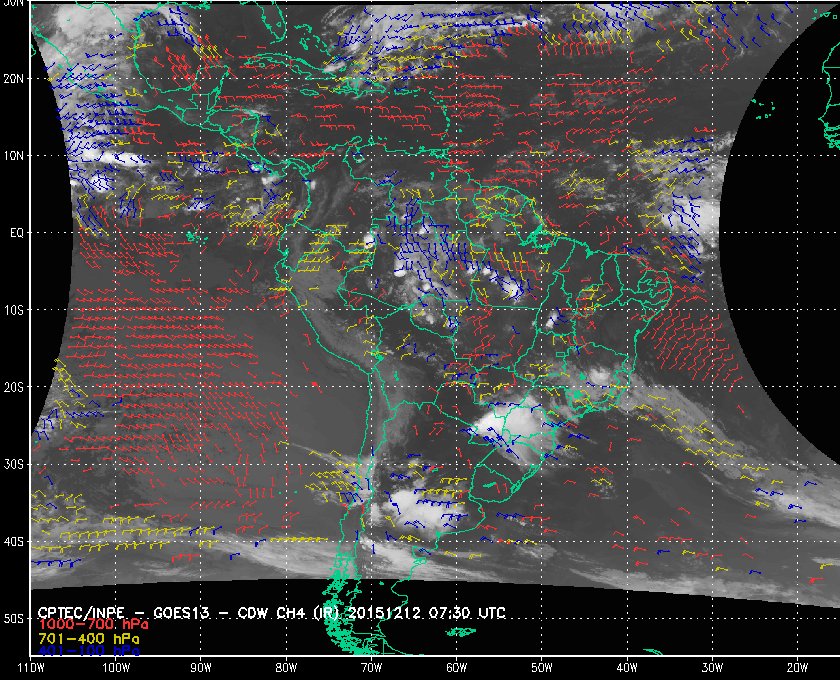Viewport: 840px width, 680px height.
Task: Click the 30S latitude label
Action: [x=14, y=464]
